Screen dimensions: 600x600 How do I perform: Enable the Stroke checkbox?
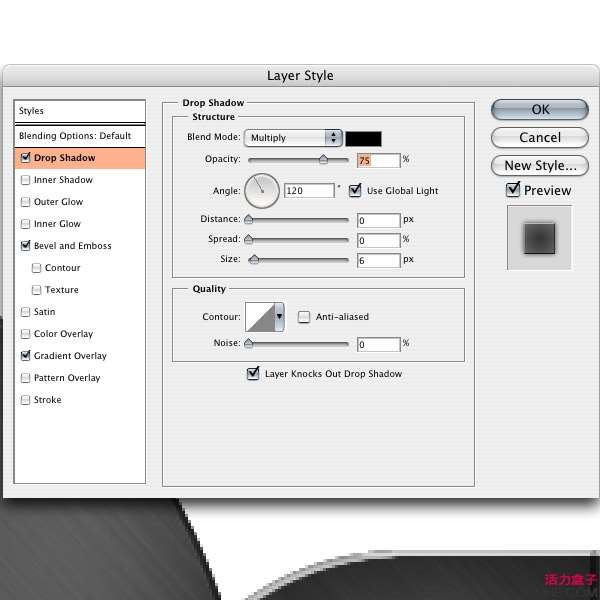[x=26, y=400]
